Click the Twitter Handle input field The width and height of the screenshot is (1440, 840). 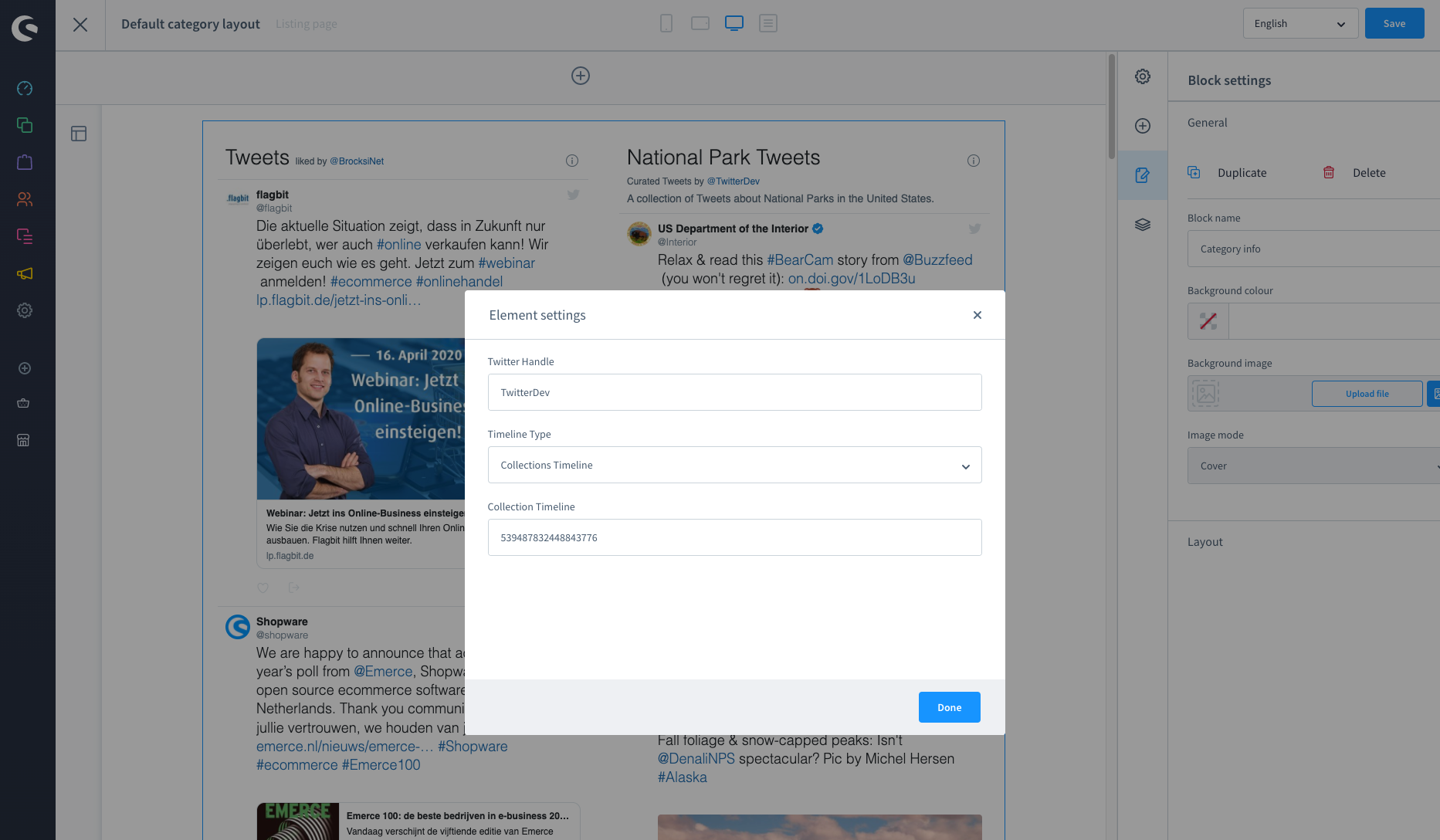734,392
